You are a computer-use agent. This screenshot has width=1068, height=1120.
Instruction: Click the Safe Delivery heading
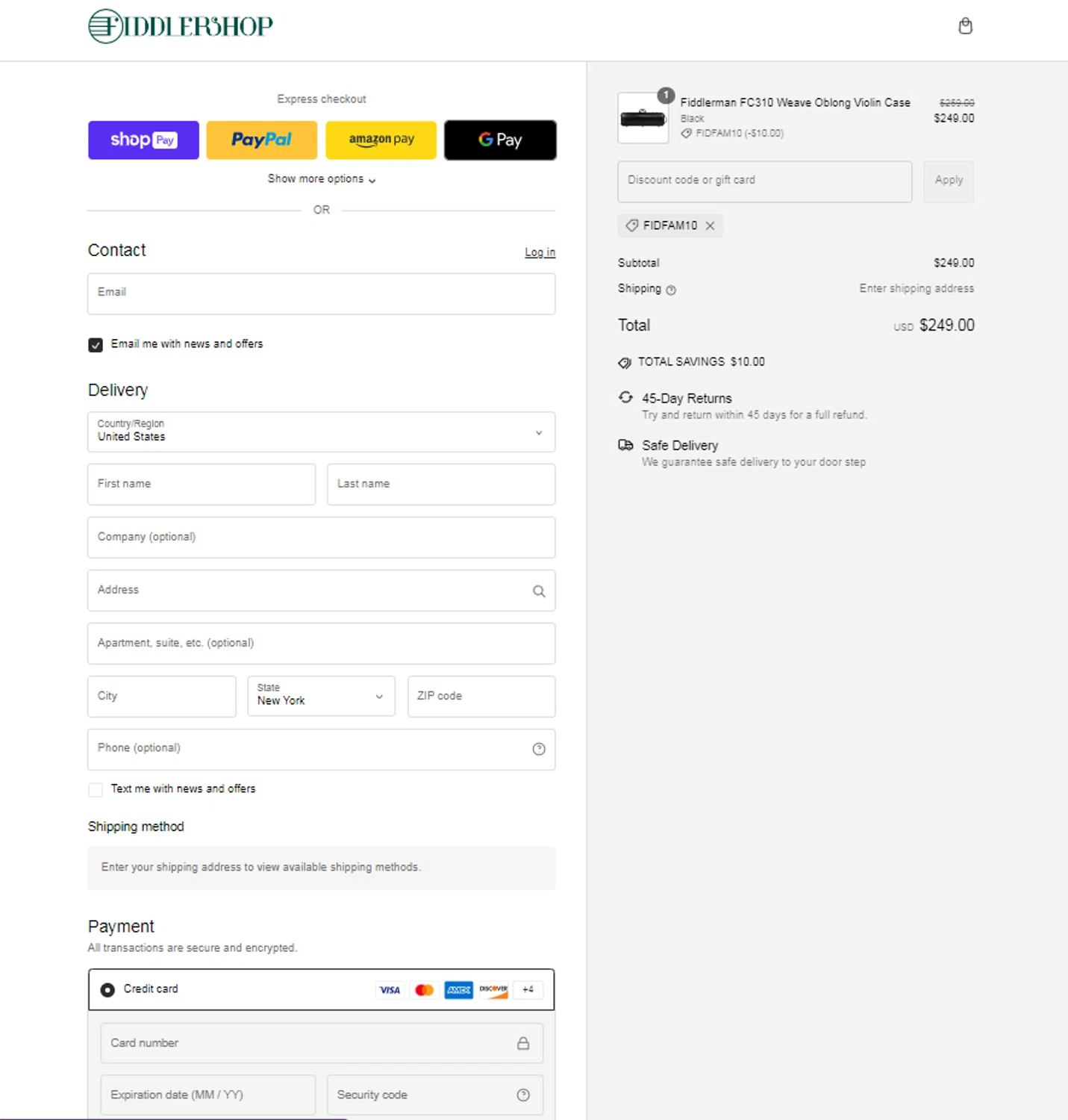[680, 446]
